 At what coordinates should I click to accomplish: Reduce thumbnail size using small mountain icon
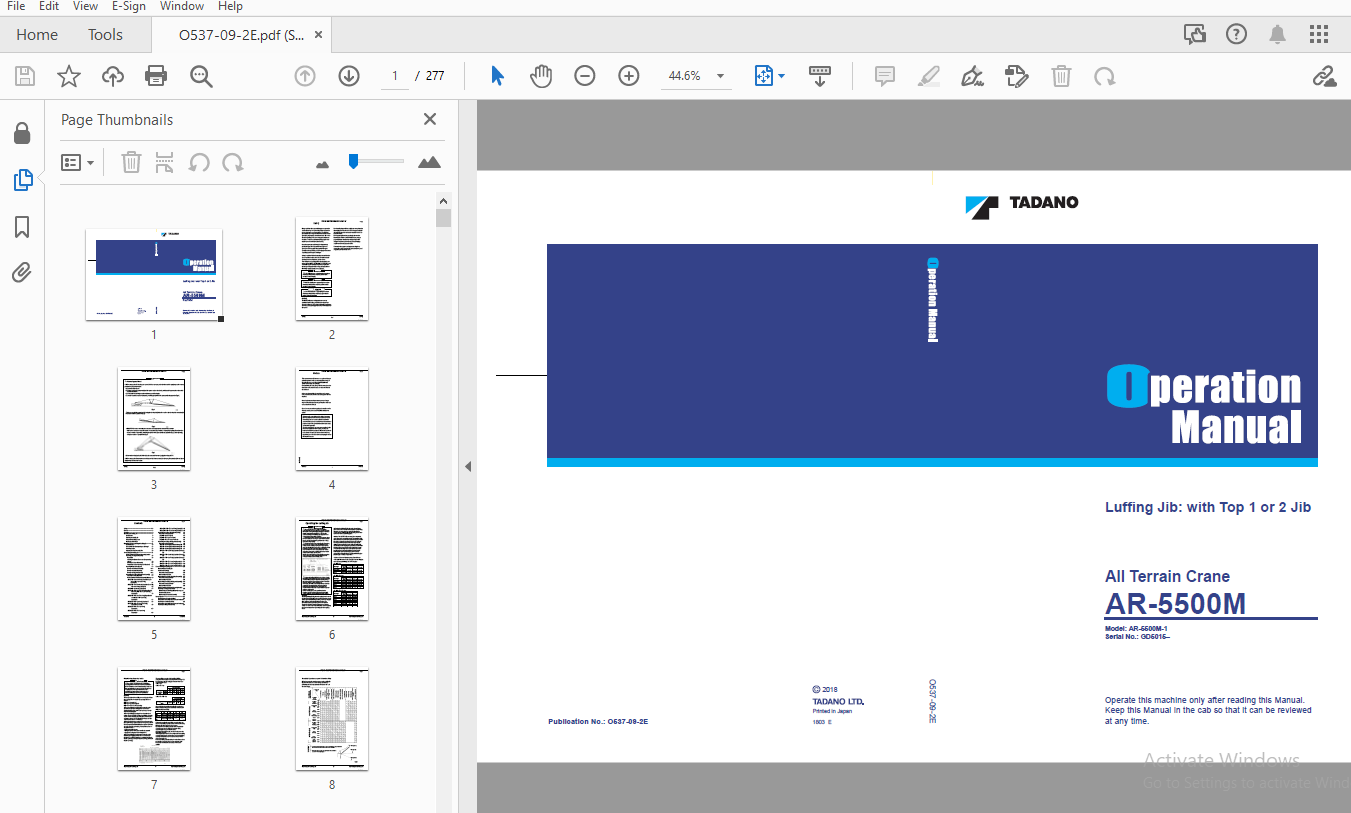pyautogui.click(x=322, y=164)
